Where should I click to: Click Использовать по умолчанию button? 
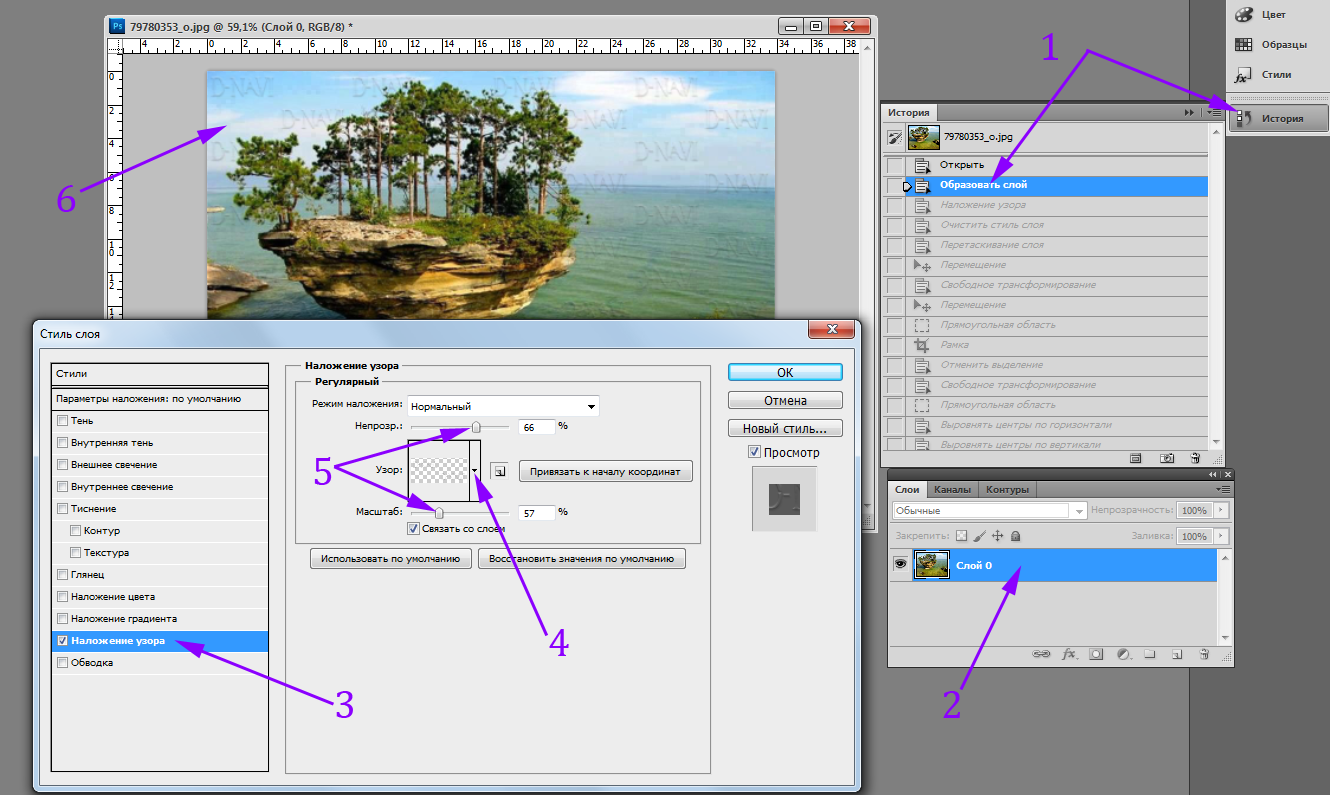click(390, 559)
